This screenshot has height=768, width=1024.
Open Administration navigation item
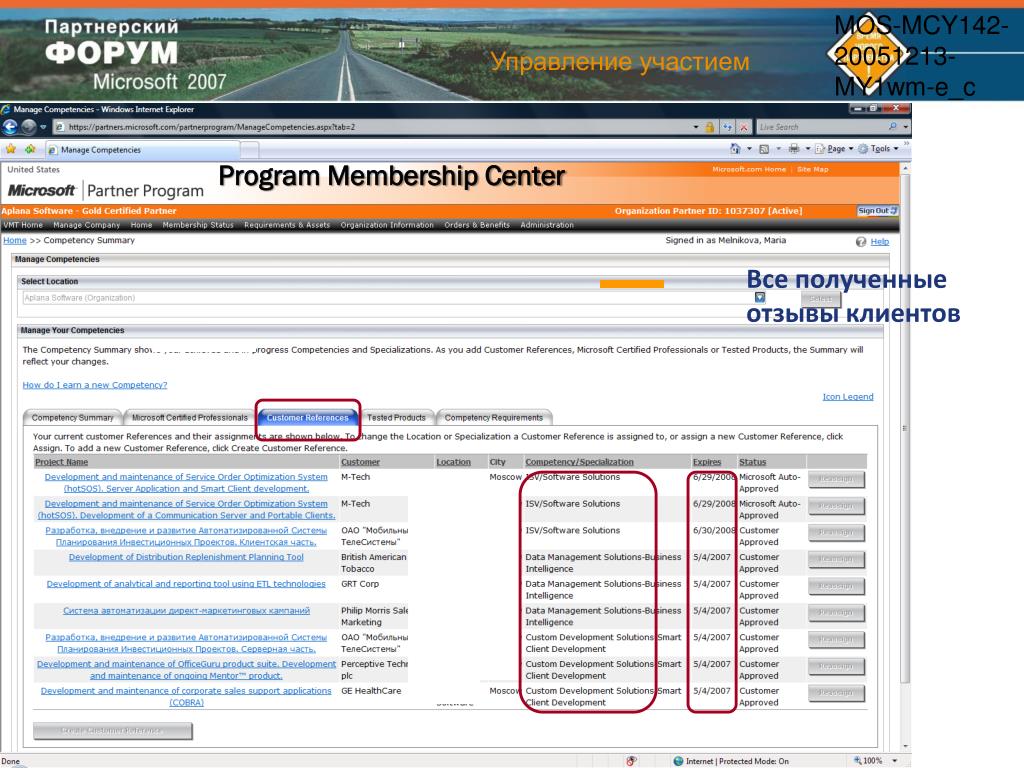point(547,225)
